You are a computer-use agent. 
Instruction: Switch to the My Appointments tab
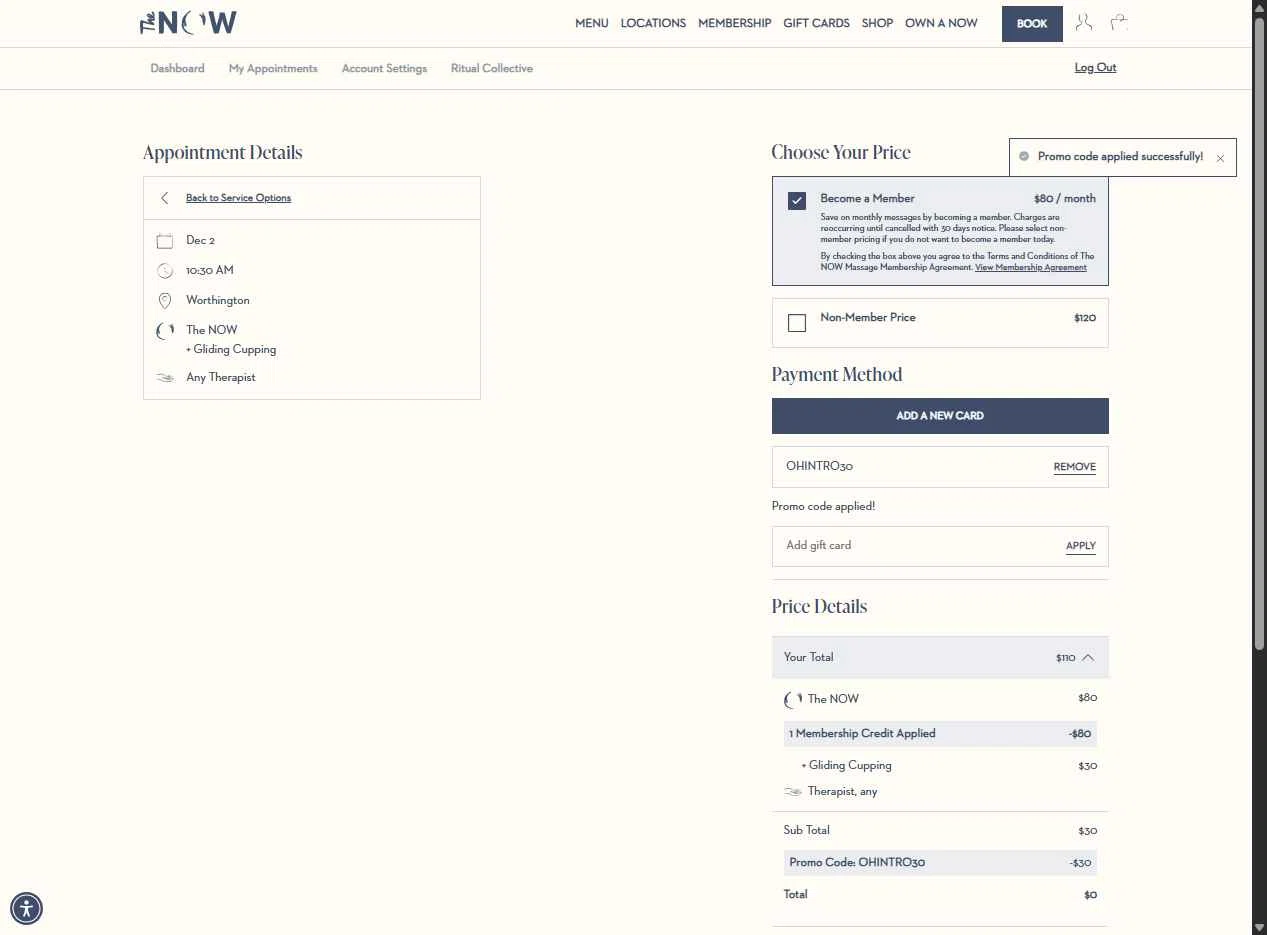(273, 69)
